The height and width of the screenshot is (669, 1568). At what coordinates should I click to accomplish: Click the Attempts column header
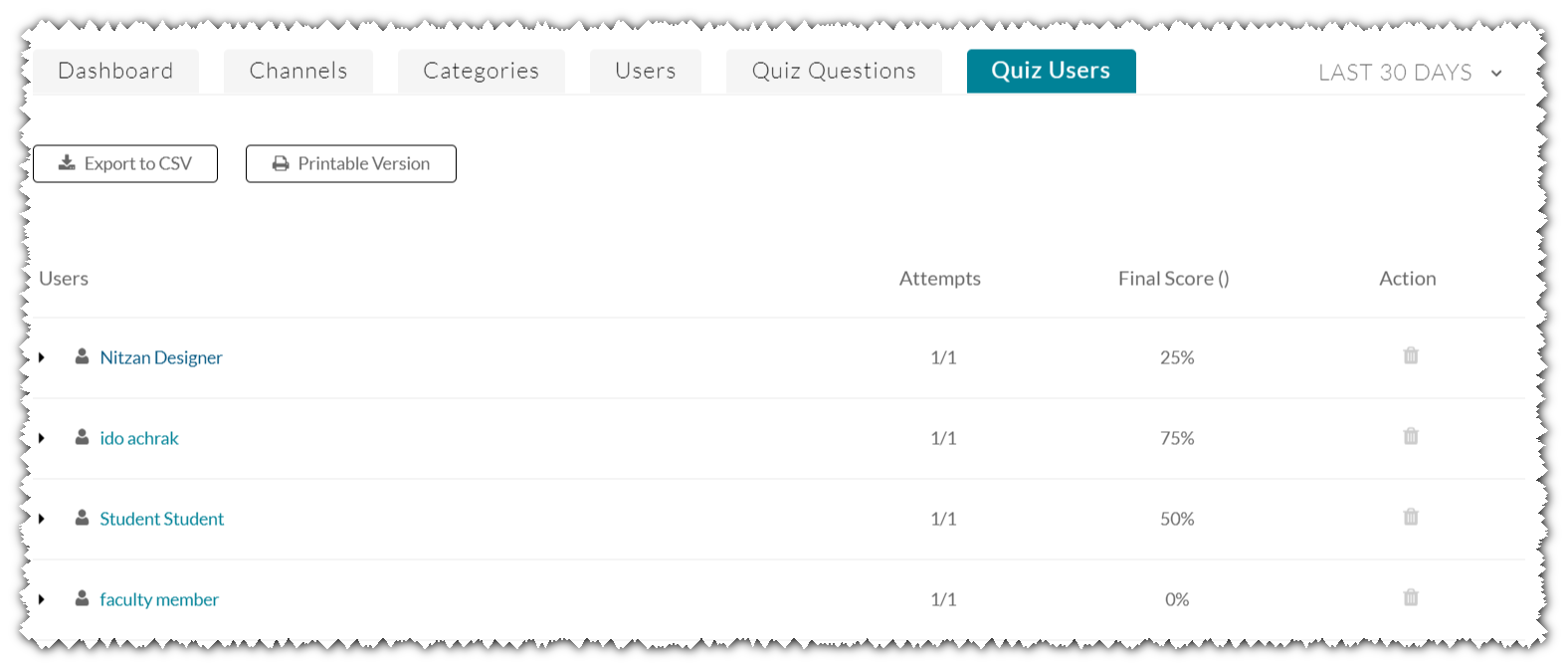[940, 279]
